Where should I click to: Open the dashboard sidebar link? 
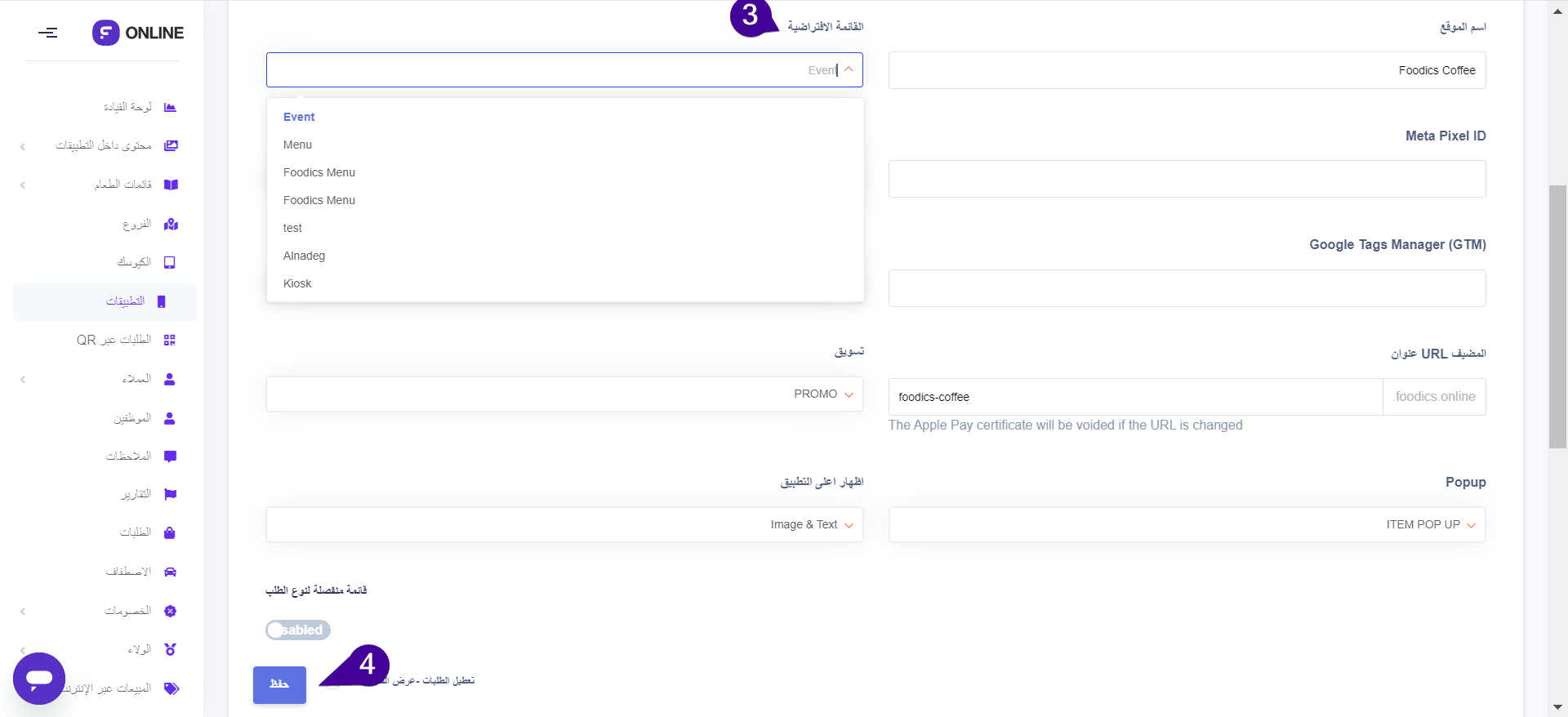click(128, 107)
